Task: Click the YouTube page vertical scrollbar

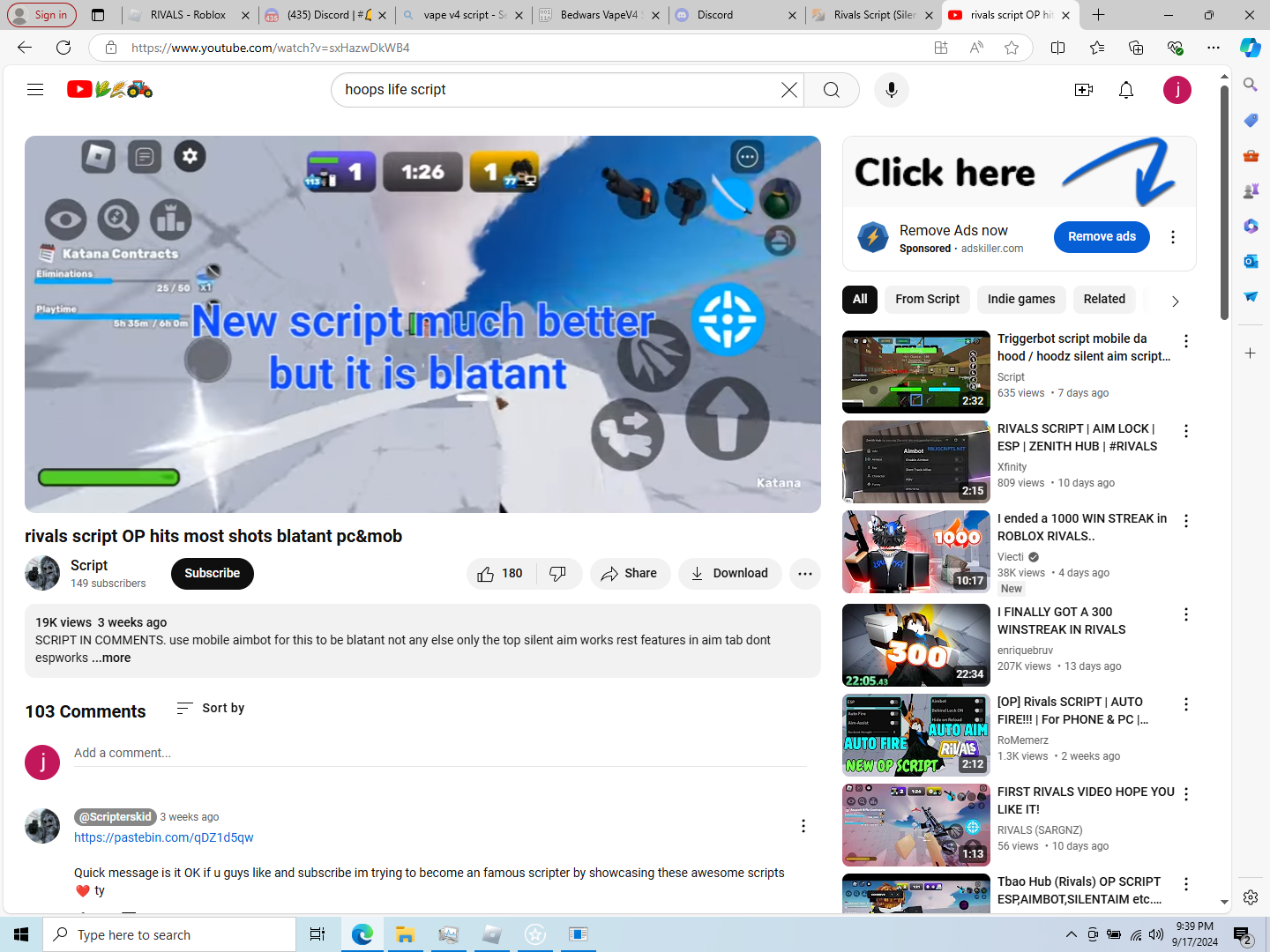Action: 1224,203
